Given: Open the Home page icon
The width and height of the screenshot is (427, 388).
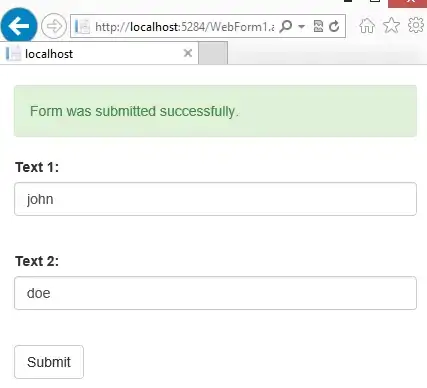Looking at the screenshot, I should click(x=367, y=26).
